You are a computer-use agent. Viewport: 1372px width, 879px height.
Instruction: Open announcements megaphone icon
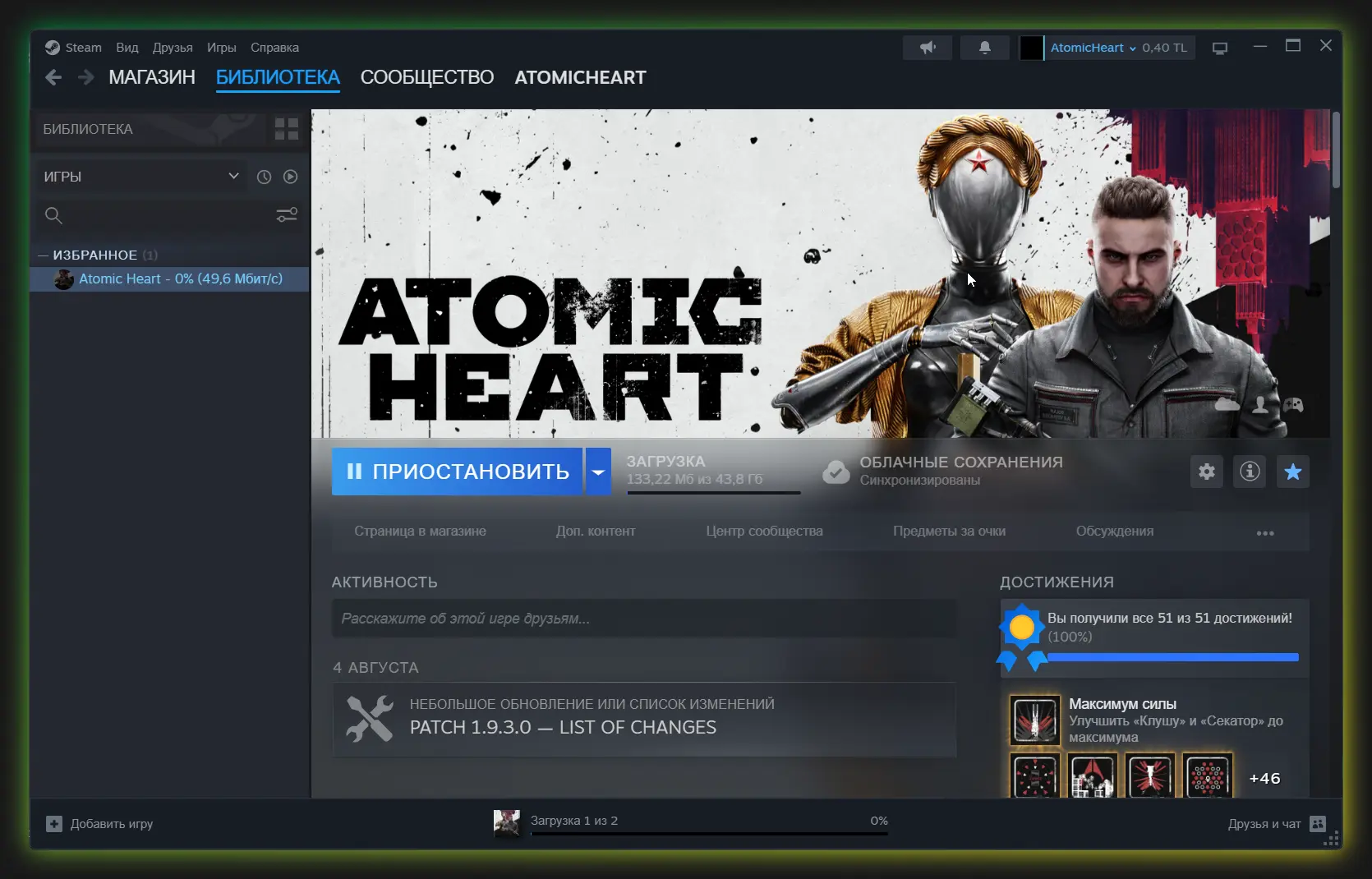[928, 48]
